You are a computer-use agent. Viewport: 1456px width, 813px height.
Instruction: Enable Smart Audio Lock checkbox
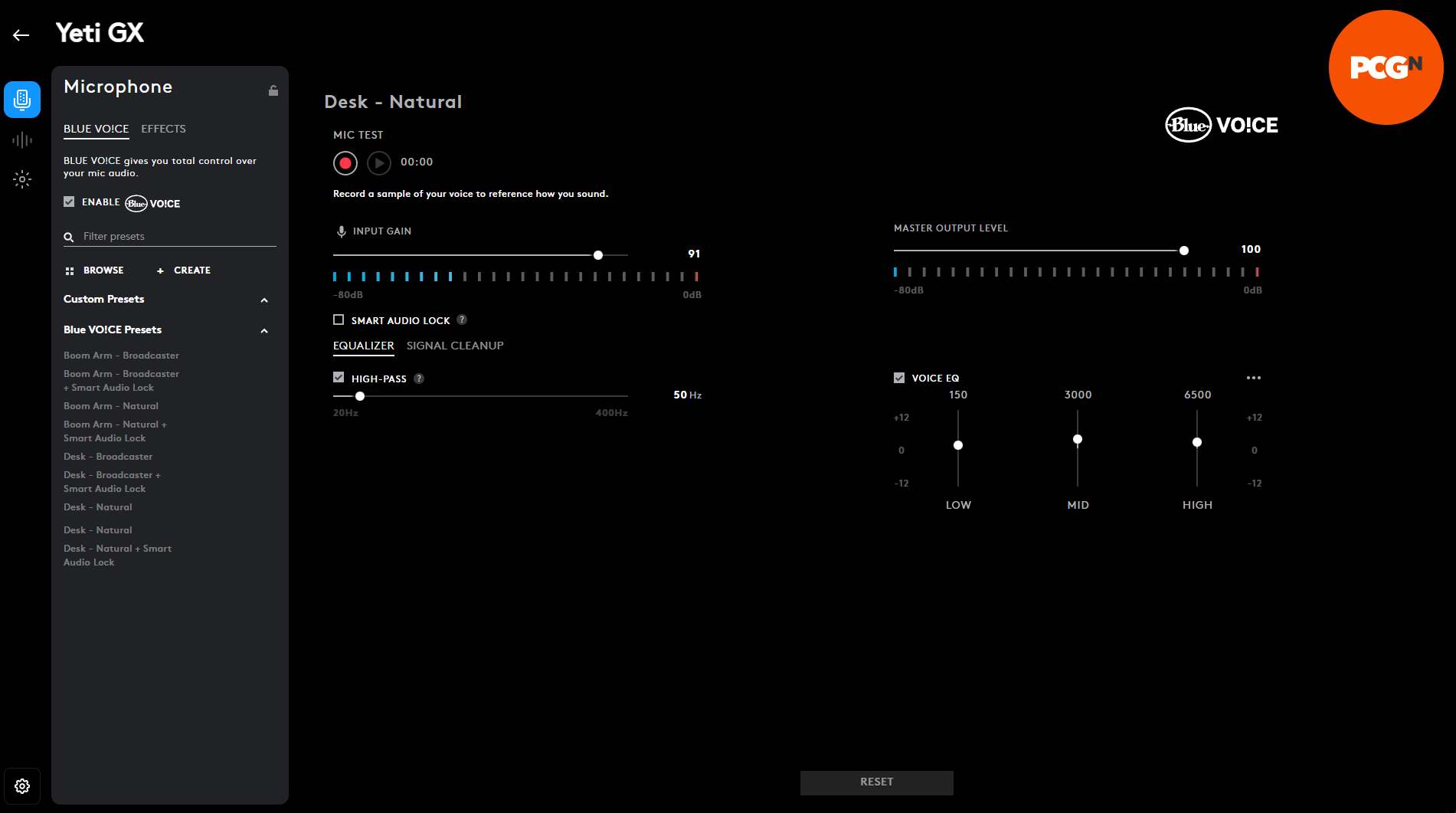pos(339,320)
